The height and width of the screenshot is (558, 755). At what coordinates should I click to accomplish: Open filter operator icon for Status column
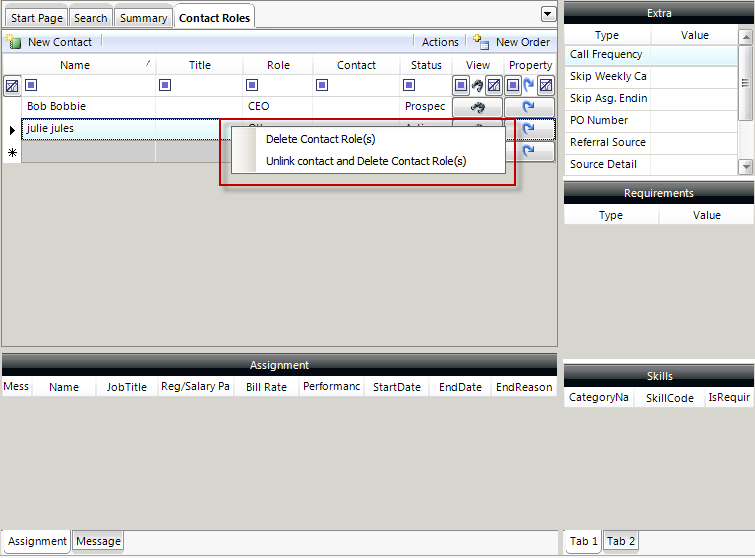409,85
